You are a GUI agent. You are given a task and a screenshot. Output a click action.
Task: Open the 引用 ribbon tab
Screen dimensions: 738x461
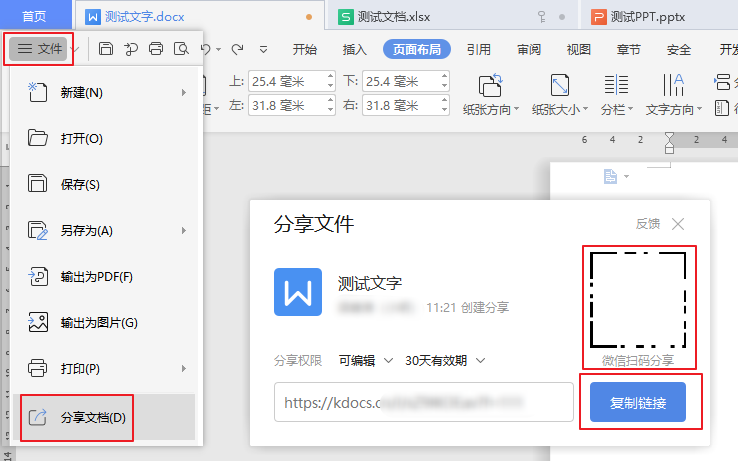tap(479, 49)
